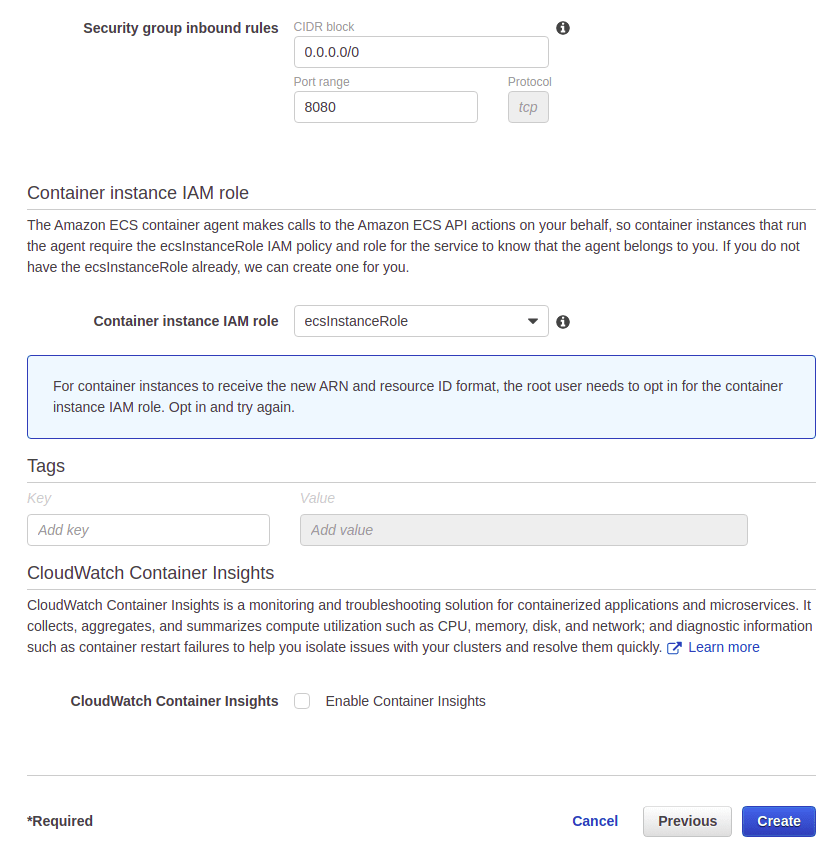Click the dropdown arrow on ecsInstanceRole selector
The image size is (838, 846).
tap(533, 321)
